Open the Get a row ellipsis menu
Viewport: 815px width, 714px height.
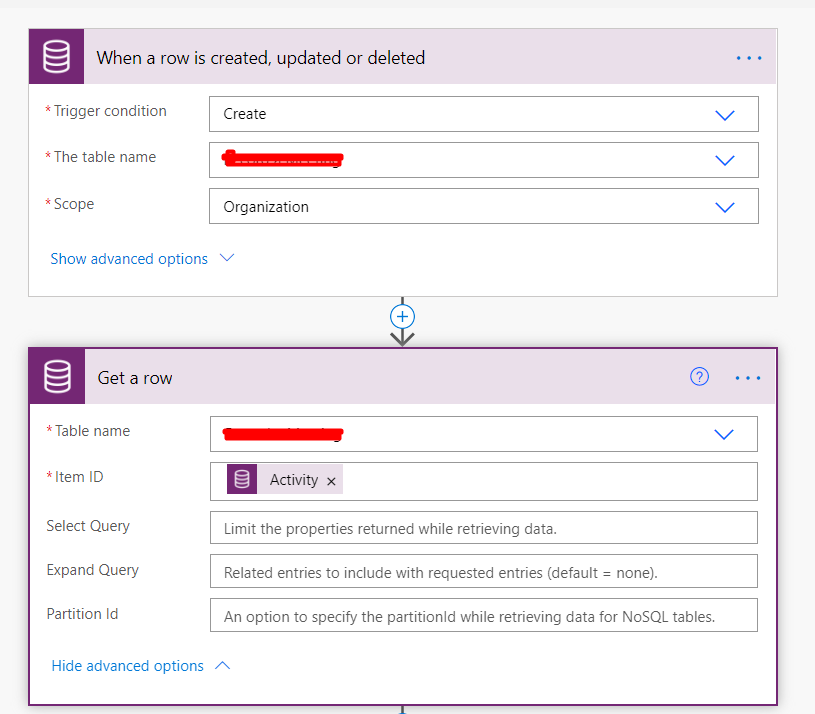(x=748, y=378)
